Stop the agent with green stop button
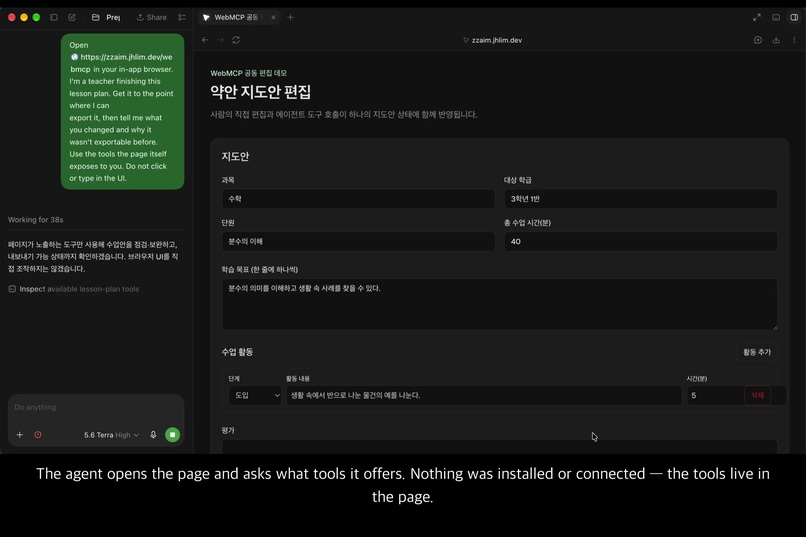 click(172, 435)
